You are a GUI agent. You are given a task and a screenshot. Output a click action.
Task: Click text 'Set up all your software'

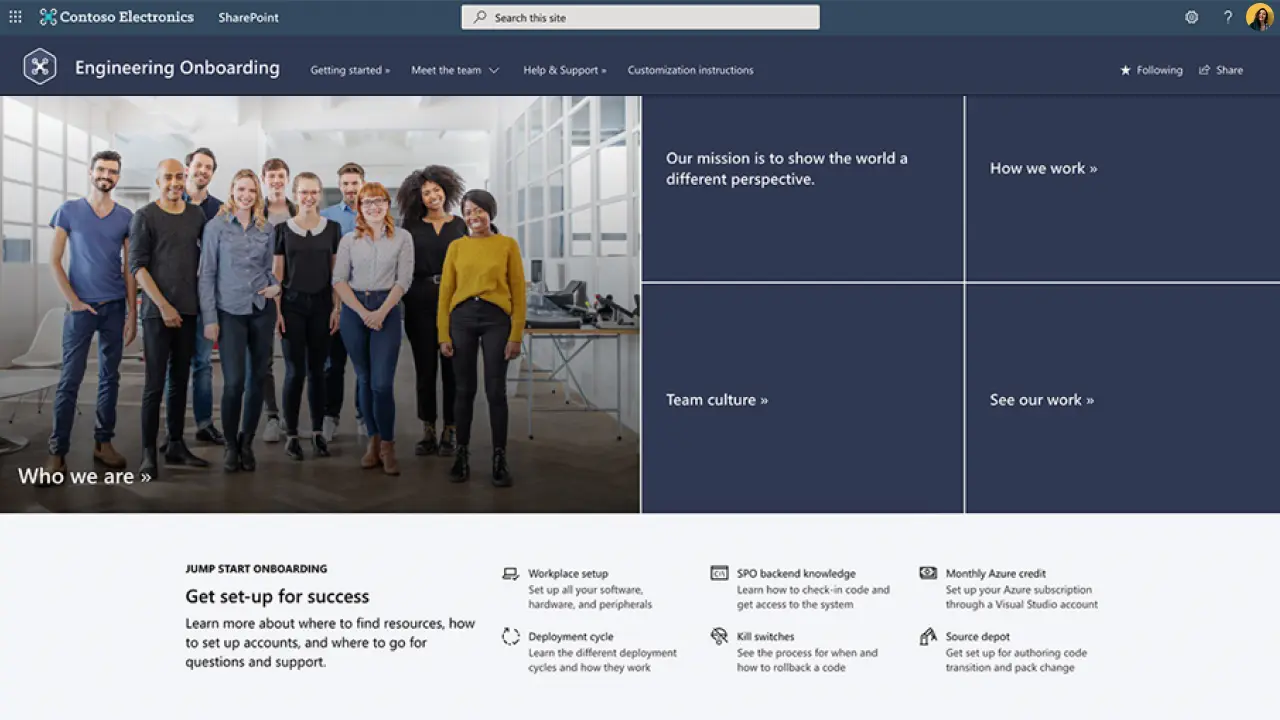(x=585, y=590)
